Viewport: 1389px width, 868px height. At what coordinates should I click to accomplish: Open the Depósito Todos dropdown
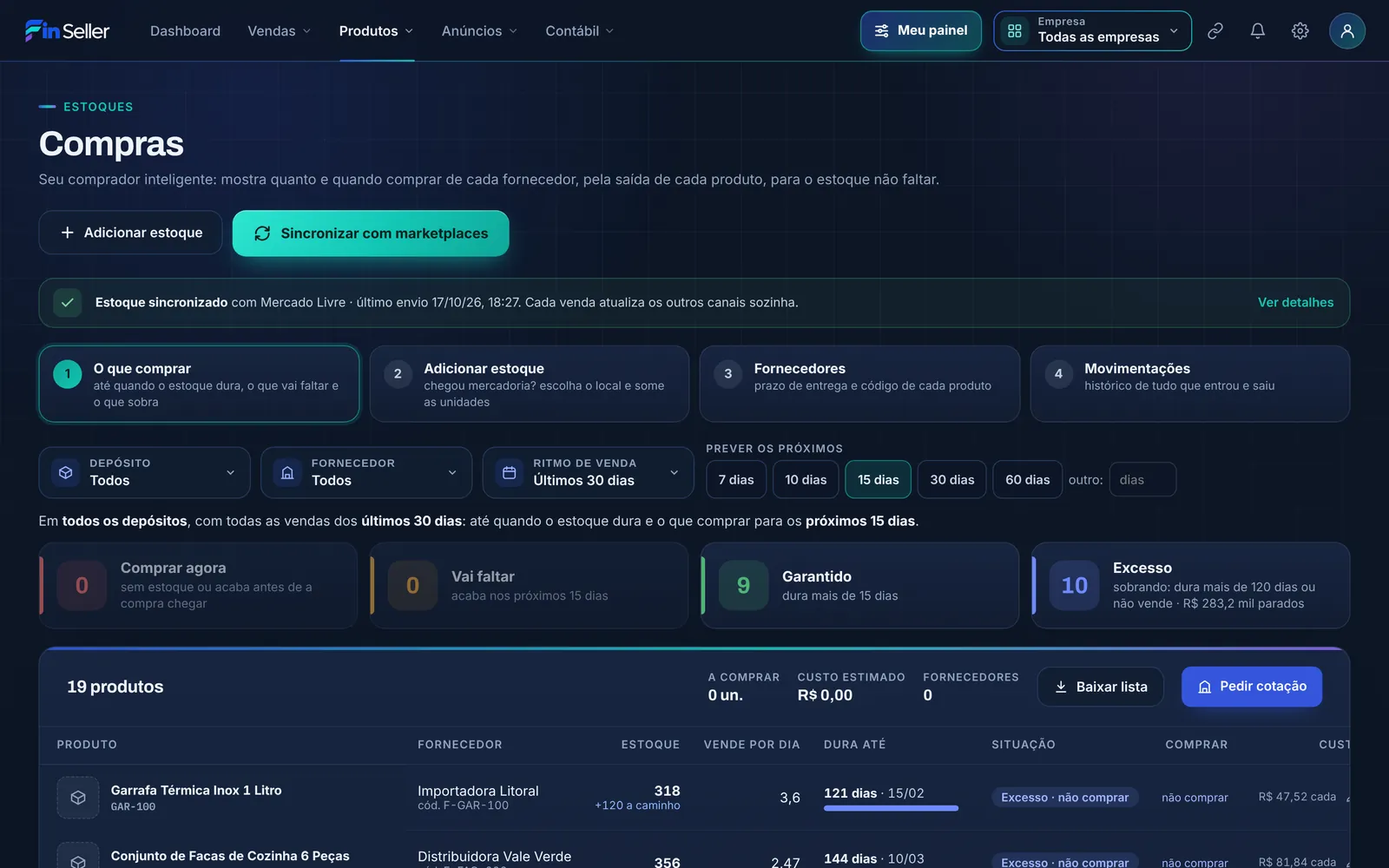pyautogui.click(x=144, y=473)
